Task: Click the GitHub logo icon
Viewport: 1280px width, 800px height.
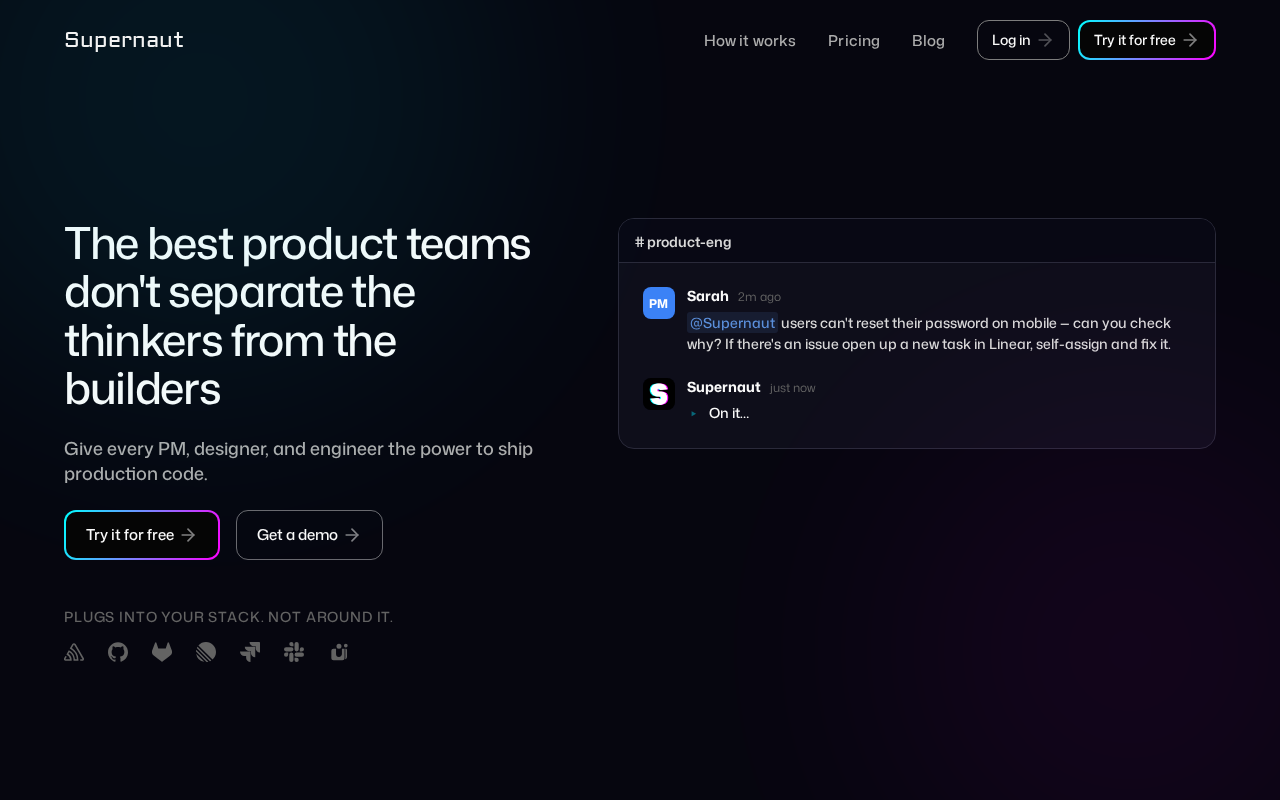Action: pos(118,652)
